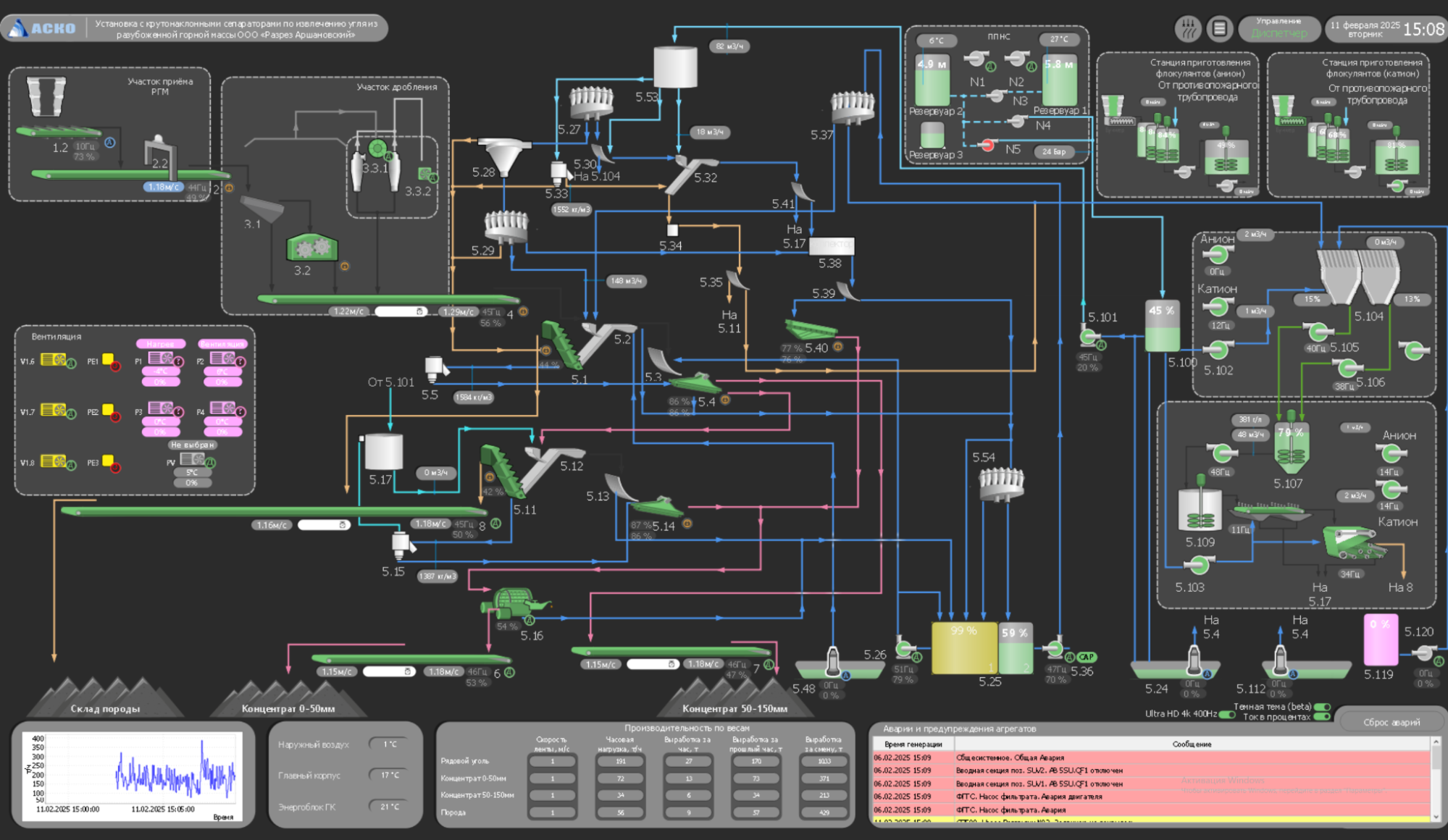Select pump 5.101 icon
Screen dimensions: 1448x840
[x=1089, y=337]
